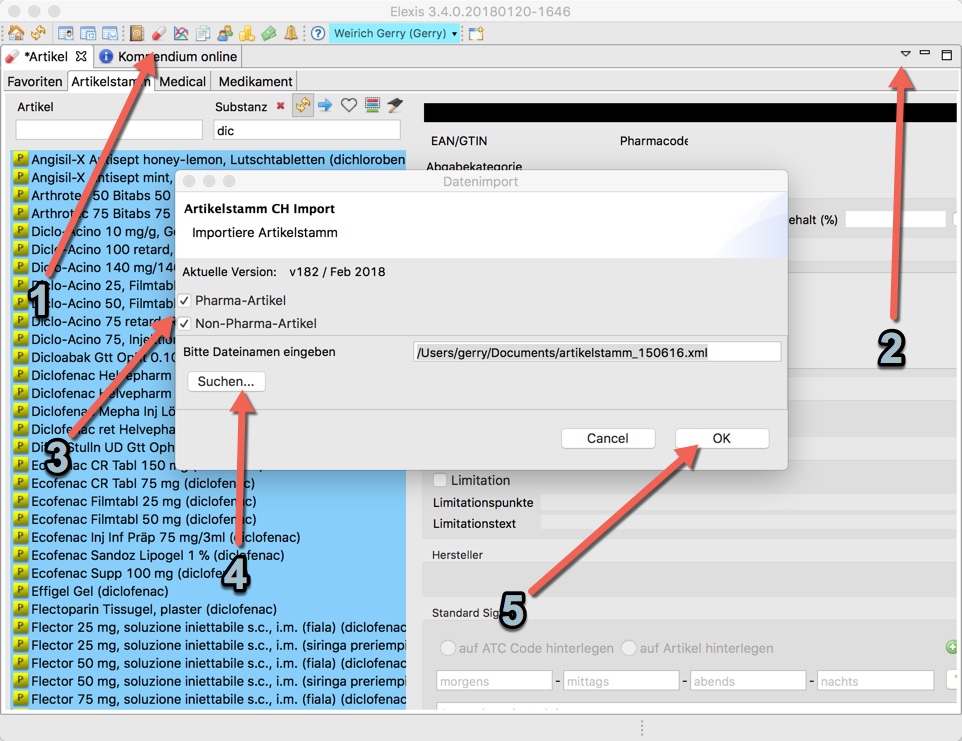Click the file name path field

597,353
